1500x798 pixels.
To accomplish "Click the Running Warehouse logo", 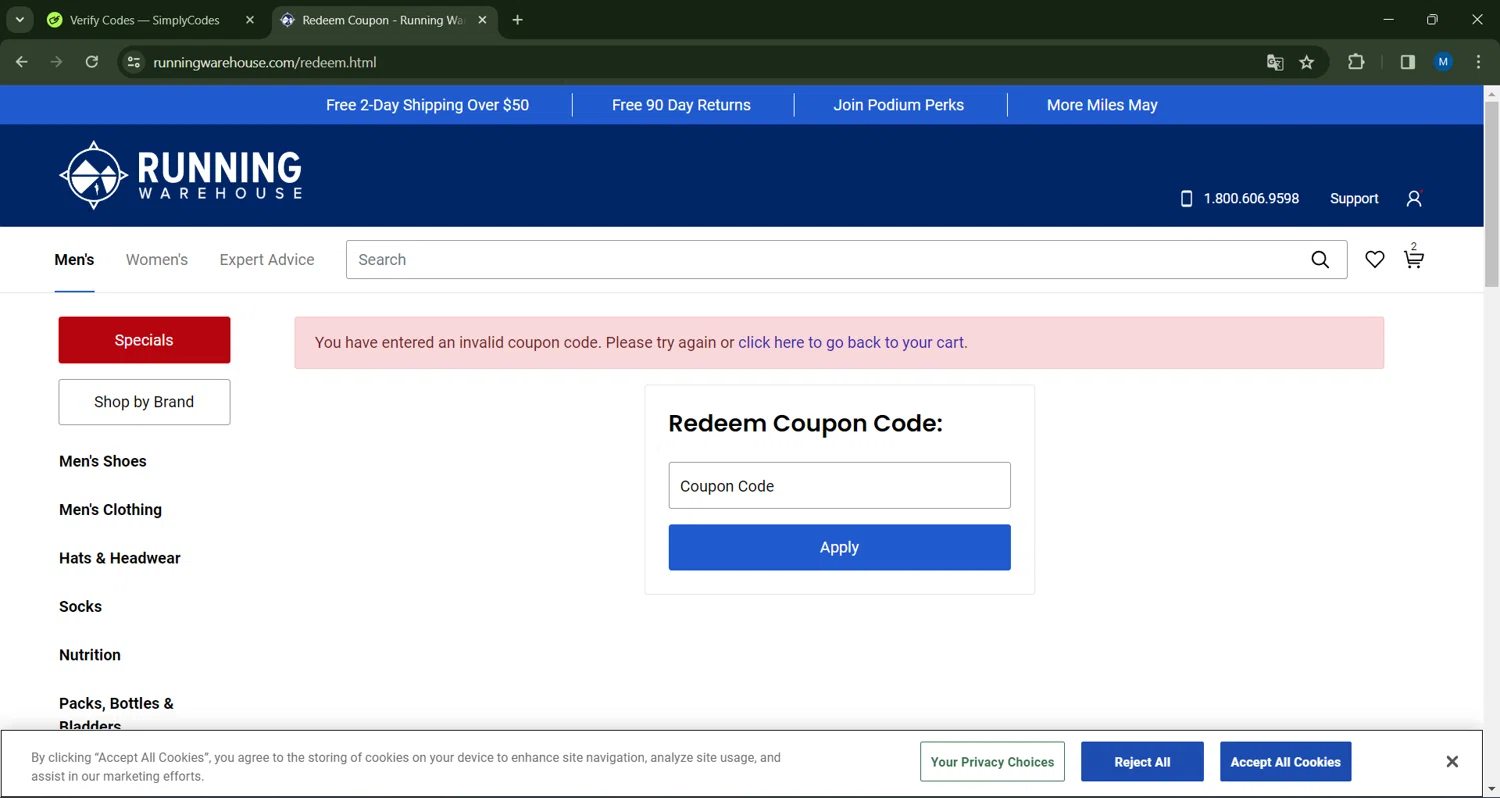I will (181, 175).
